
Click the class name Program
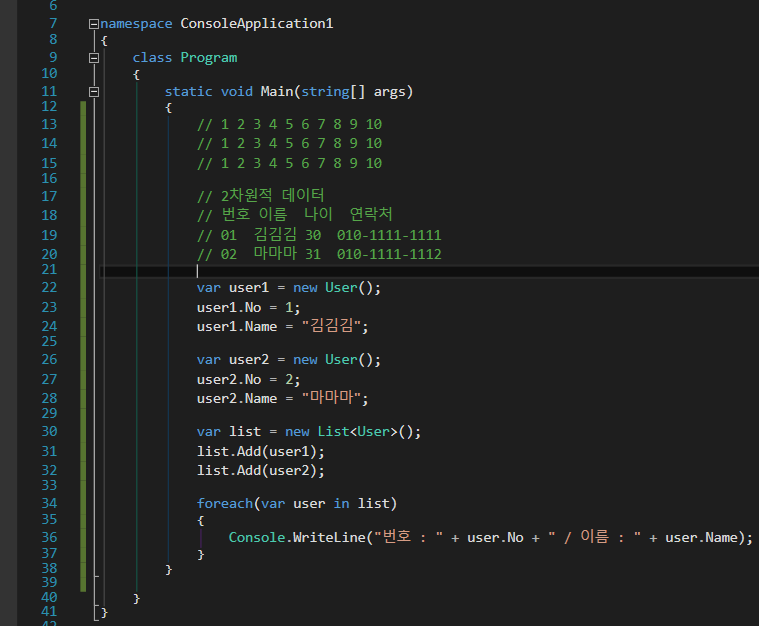pos(209,58)
